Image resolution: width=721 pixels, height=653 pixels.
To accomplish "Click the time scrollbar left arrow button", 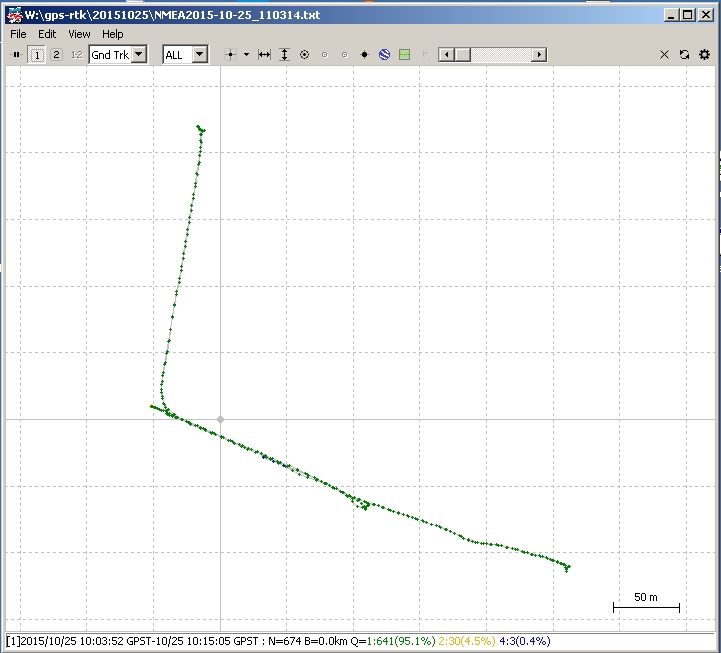I will (446, 55).
